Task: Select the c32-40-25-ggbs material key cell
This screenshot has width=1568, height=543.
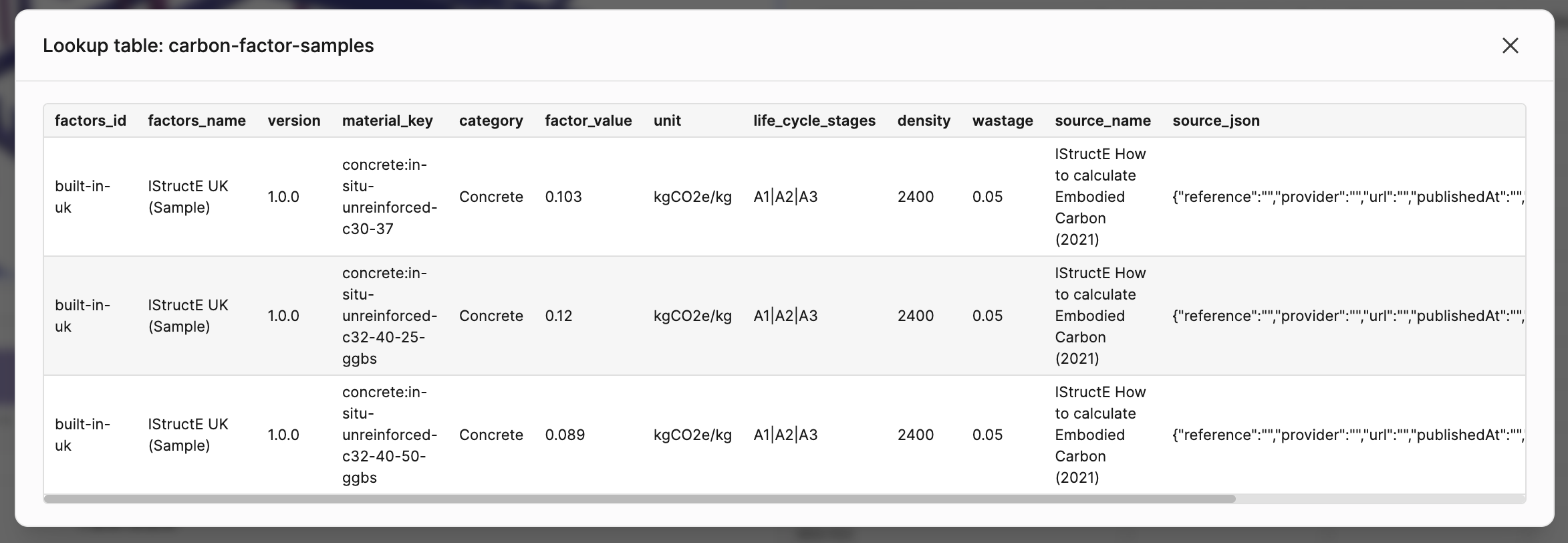Action: coord(390,316)
